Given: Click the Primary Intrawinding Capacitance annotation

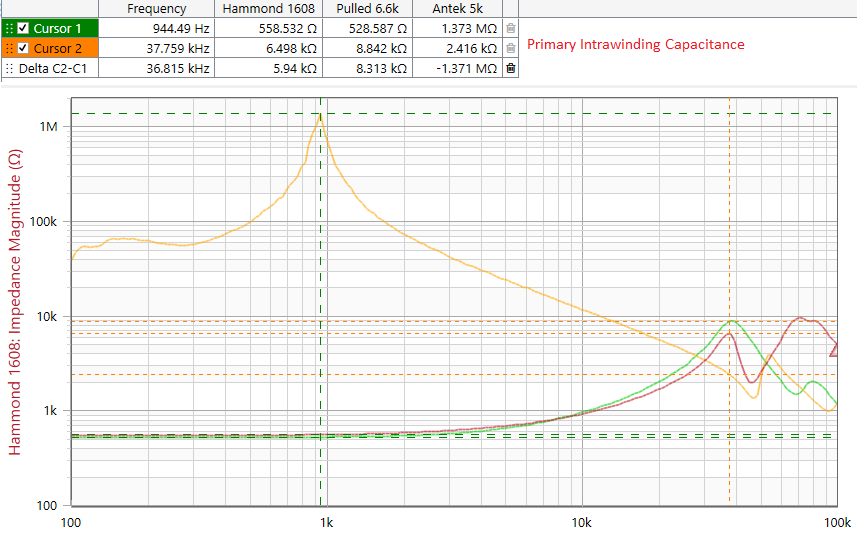Looking at the screenshot, I should pos(636,44).
